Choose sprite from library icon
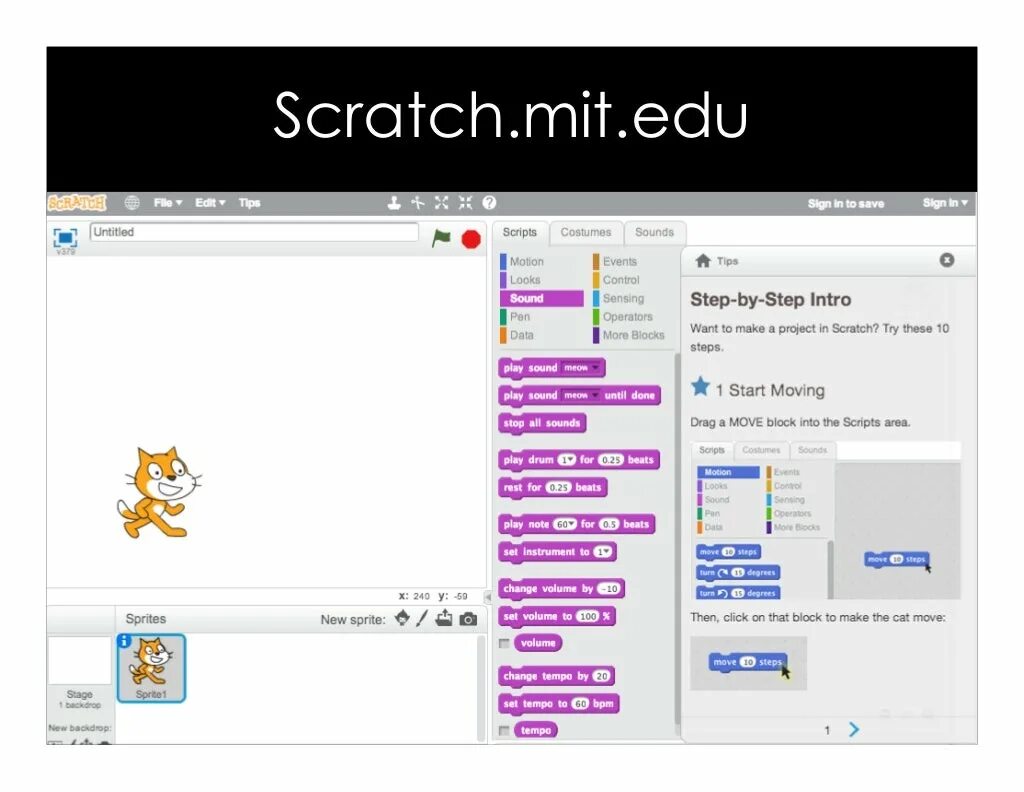Screen dimensions: 1024x792 click(x=402, y=618)
